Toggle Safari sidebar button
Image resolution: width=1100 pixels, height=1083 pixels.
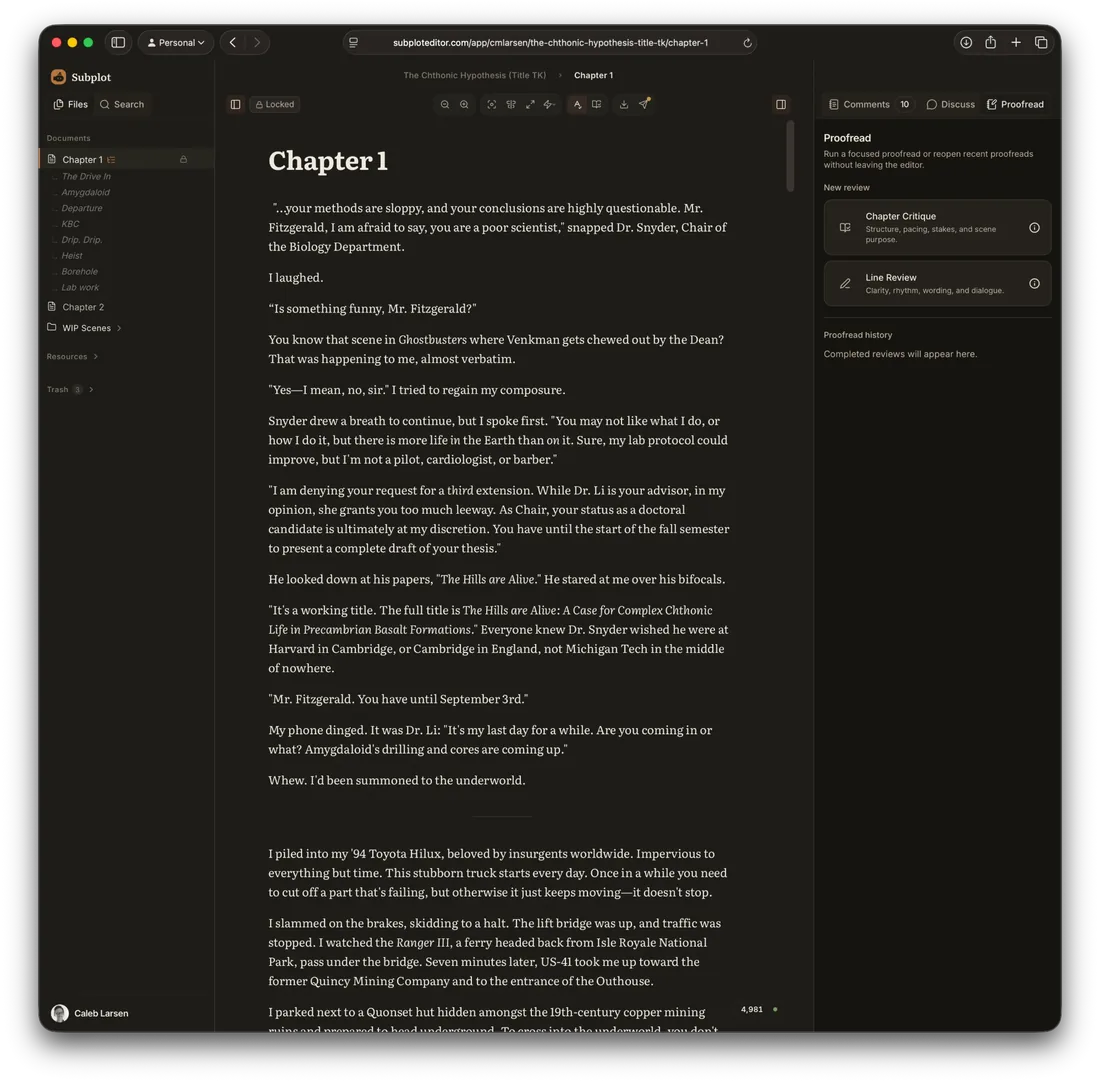click(118, 43)
